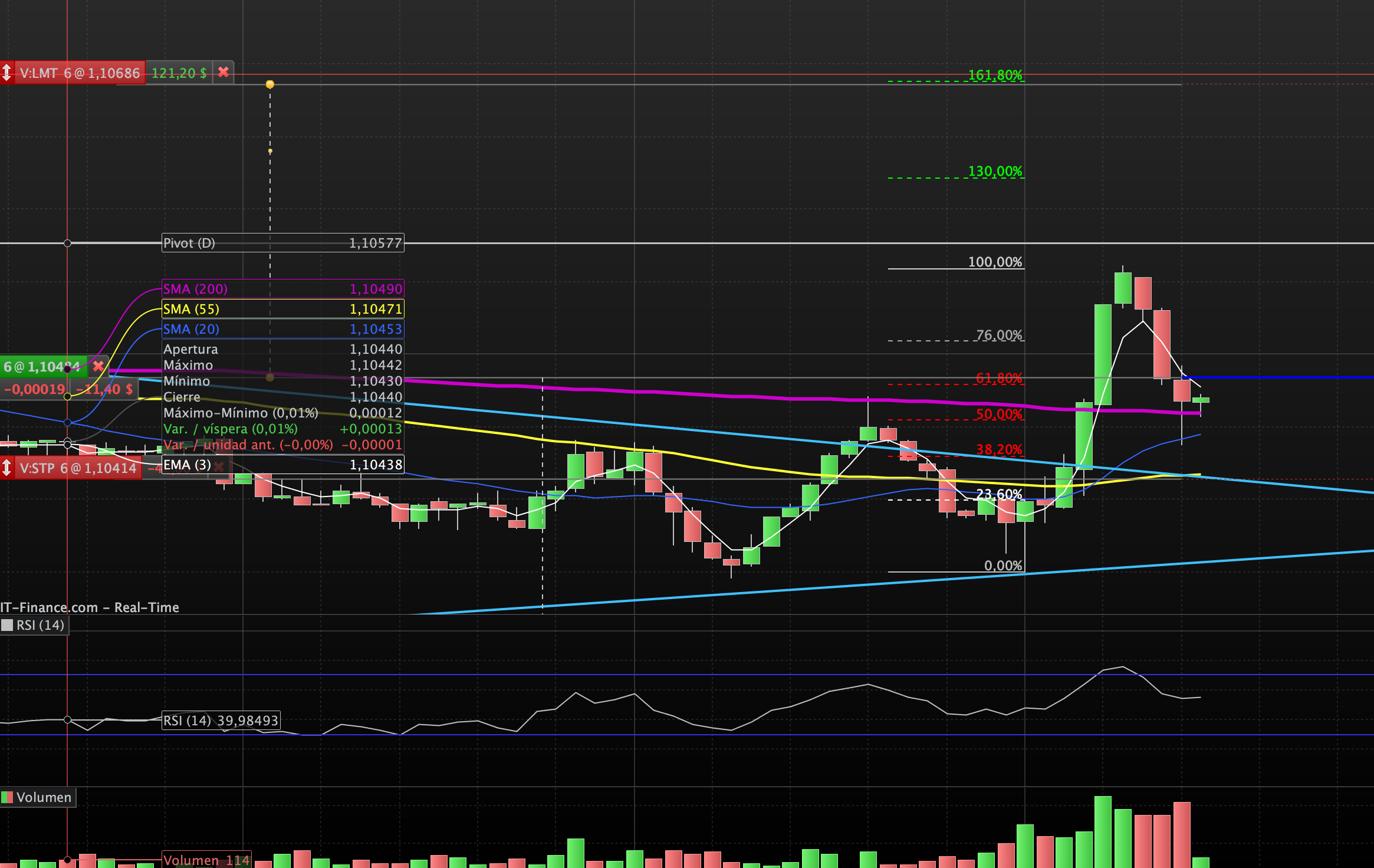Open the RSI (14) indicator panel label
The height and width of the screenshot is (868, 1374).
coord(40,625)
